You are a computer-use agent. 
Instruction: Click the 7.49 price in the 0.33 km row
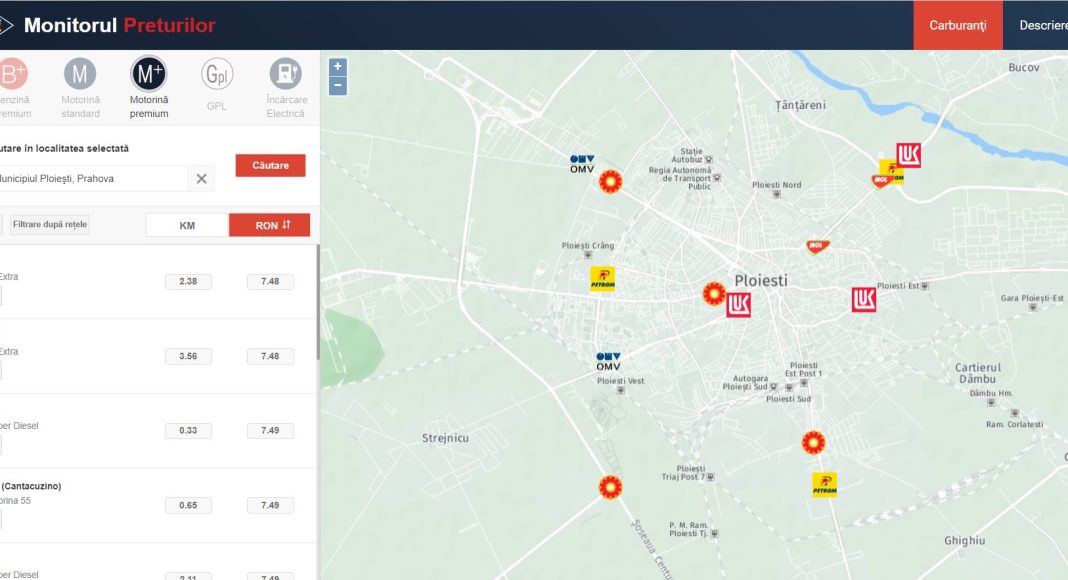click(270, 430)
